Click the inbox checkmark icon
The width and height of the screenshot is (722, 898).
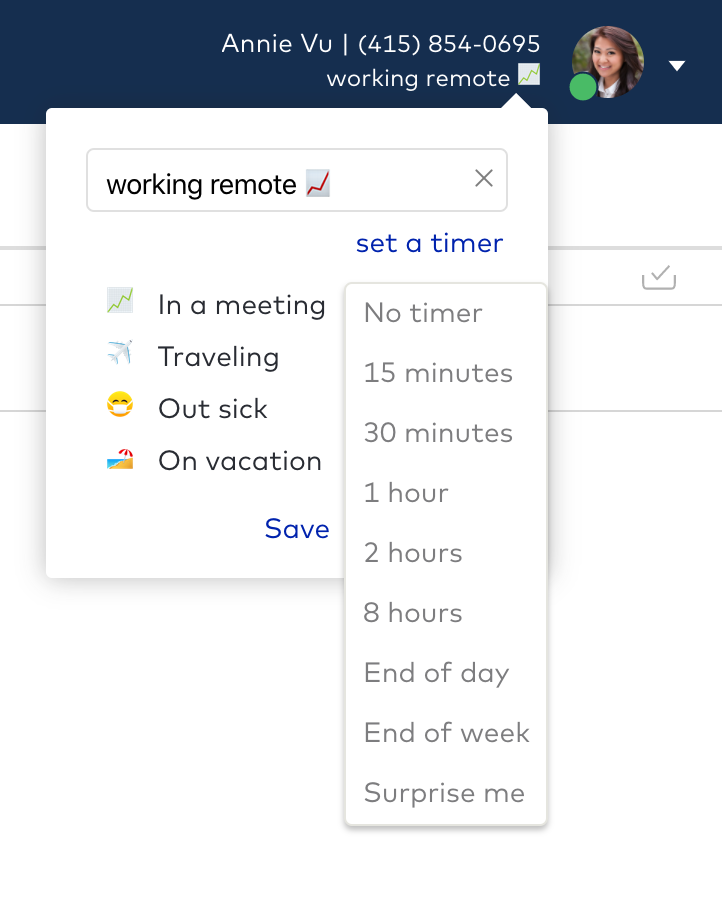coord(659,277)
